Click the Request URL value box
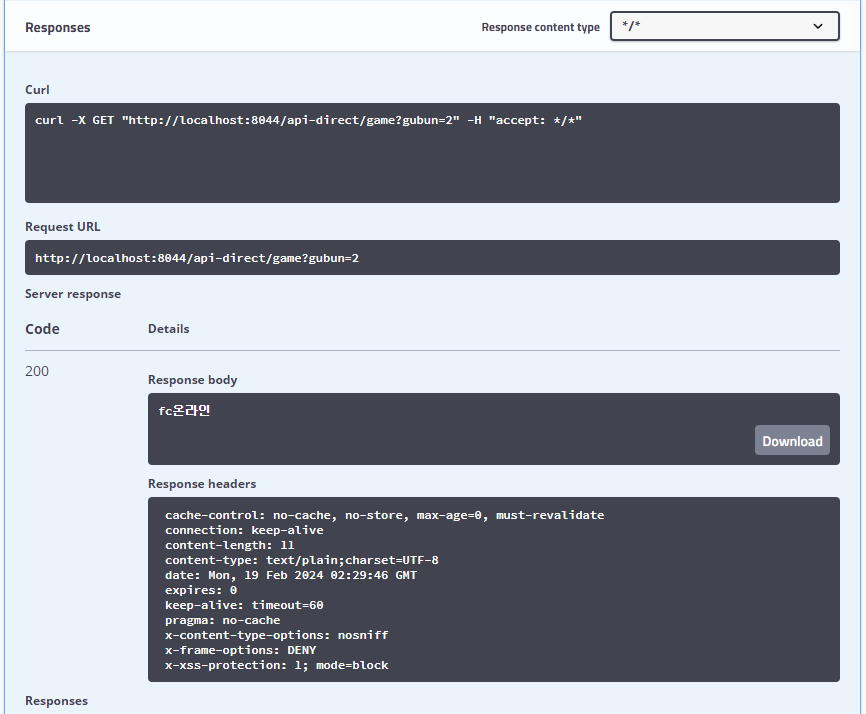866x714 pixels. click(432, 257)
